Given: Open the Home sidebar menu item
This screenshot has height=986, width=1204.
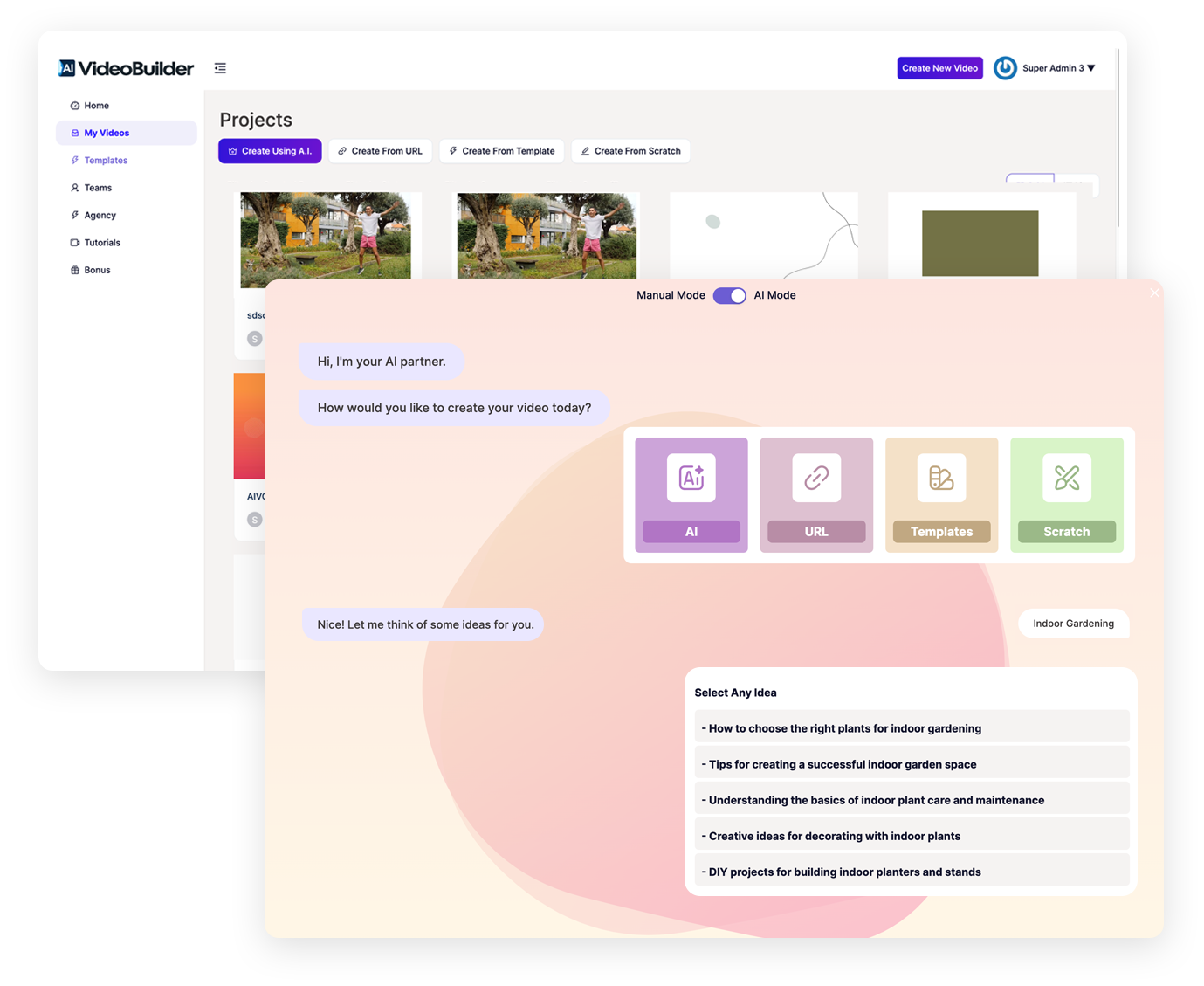Looking at the screenshot, I should click(x=96, y=106).
